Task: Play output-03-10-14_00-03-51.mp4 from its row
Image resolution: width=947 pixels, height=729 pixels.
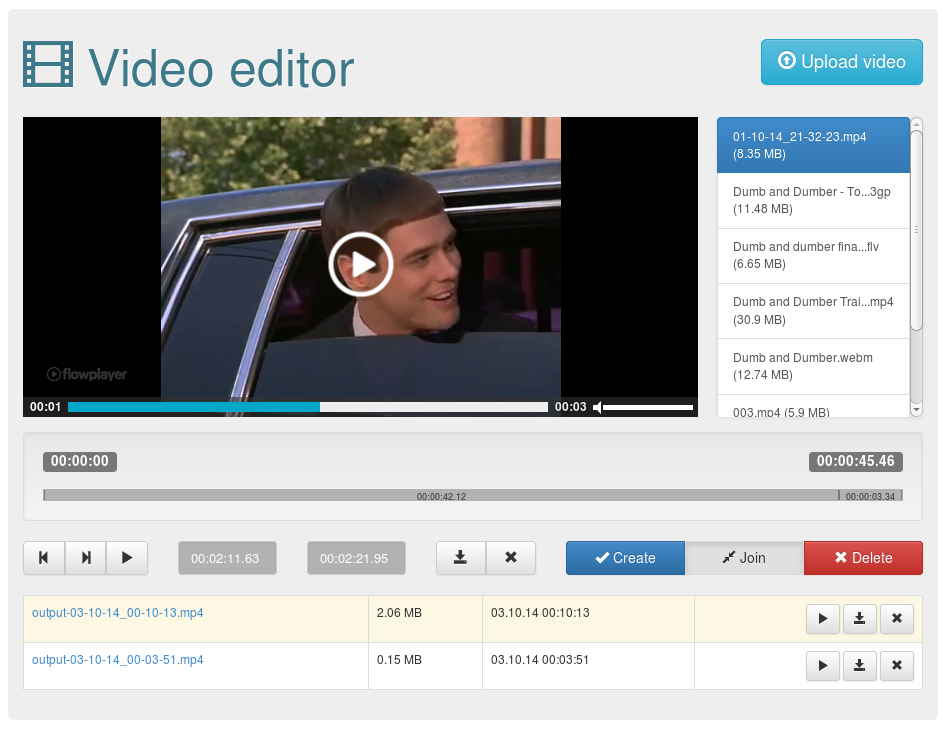Action: [x=823, y=666]
